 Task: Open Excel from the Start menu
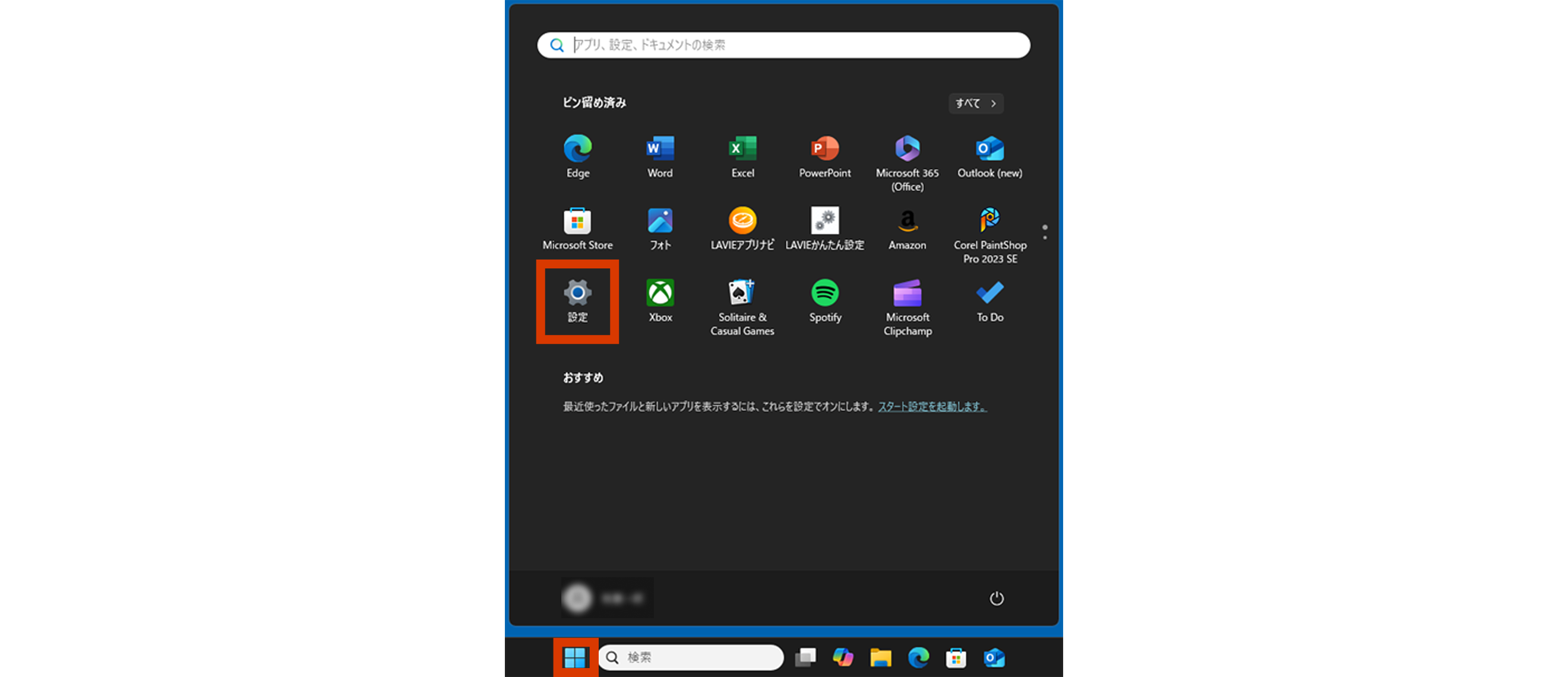coord(742,156)
